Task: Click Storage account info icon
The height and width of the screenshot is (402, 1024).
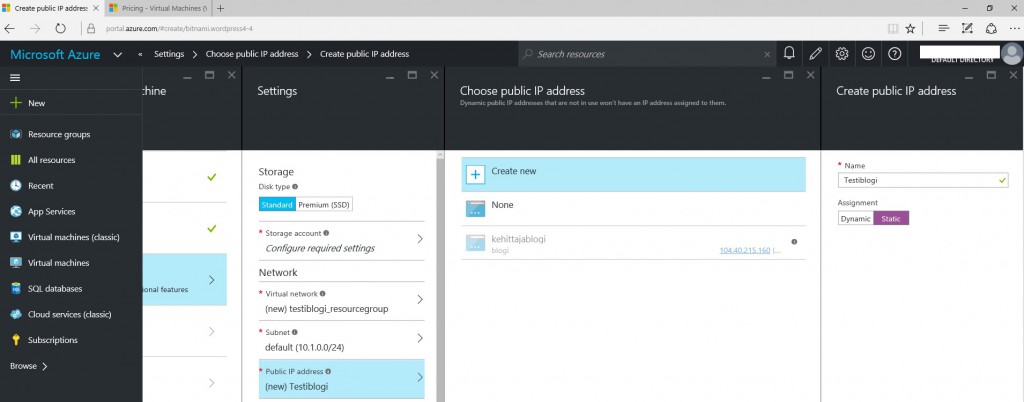Action: click(x=326, y=233)
